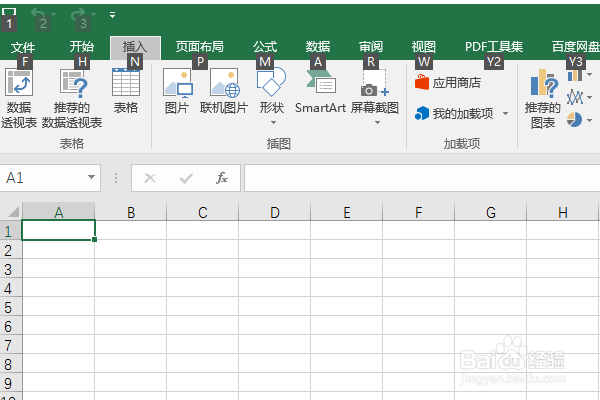
Task: Expand the 形状 dropdown arrow
Action: coord(273,122)
